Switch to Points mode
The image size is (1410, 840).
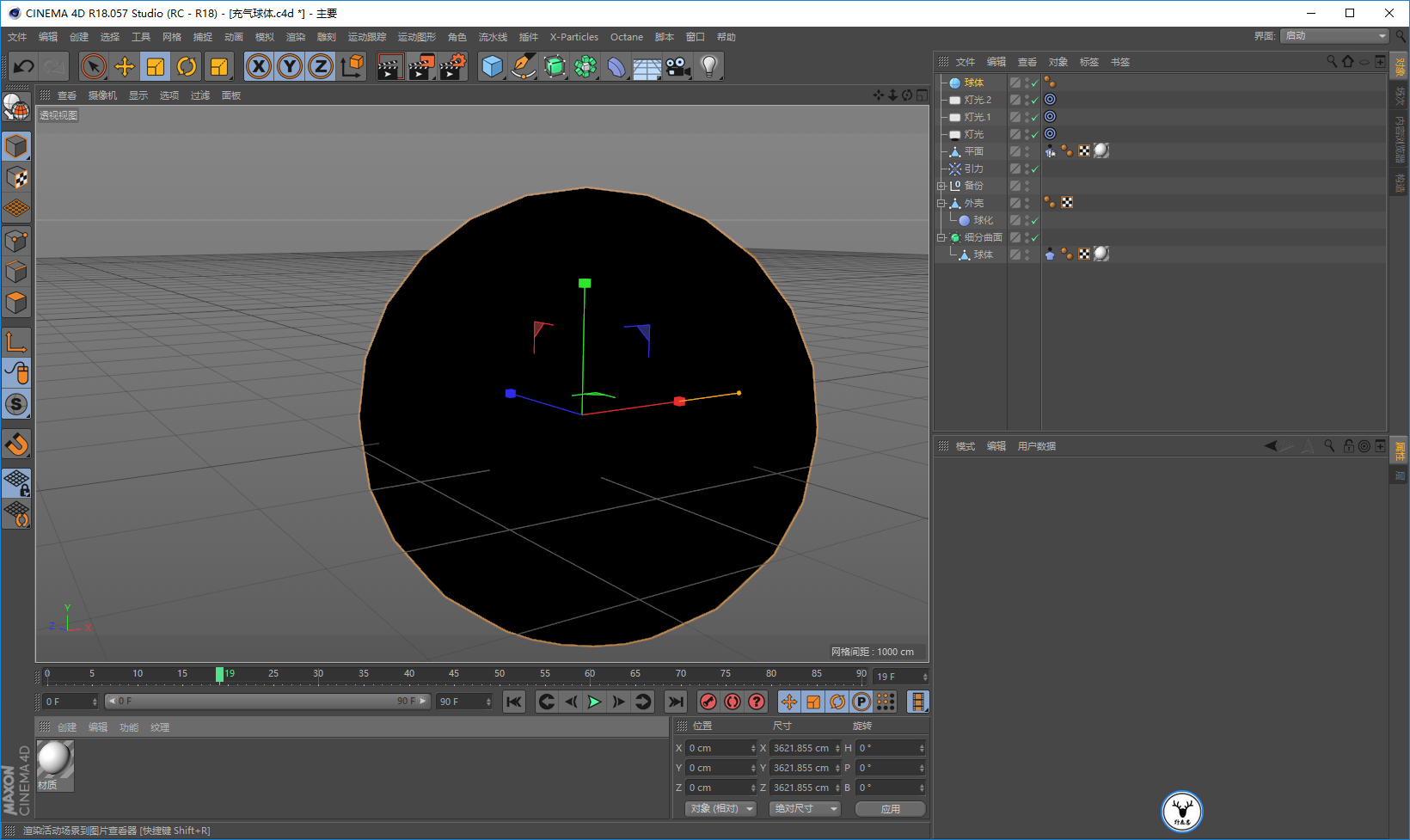coord(16,241)
